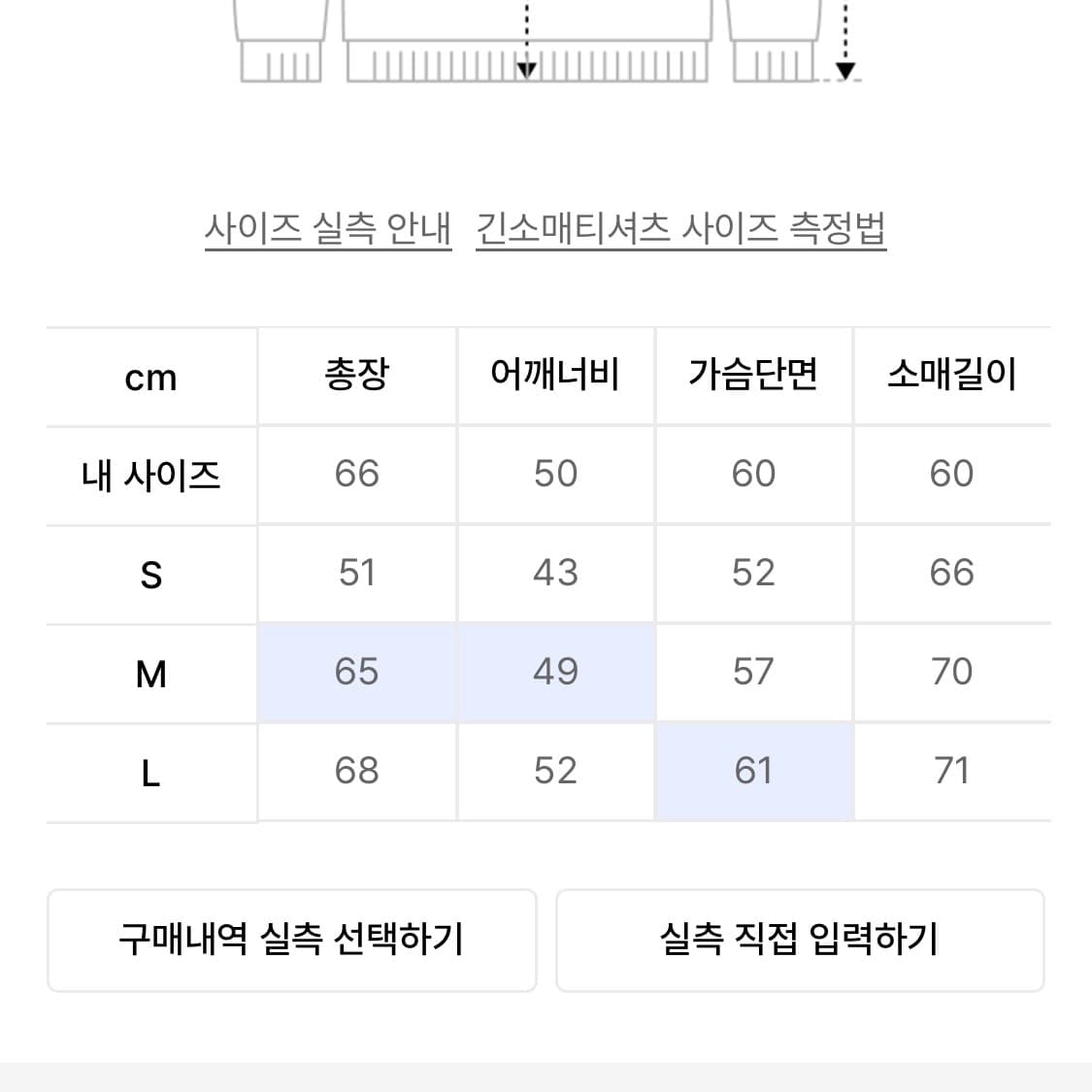The width and height of the screenshot is (1092, 1092).
Task: Open the 사이즈 실측 안내 link
Action: [x=327, y=229]
